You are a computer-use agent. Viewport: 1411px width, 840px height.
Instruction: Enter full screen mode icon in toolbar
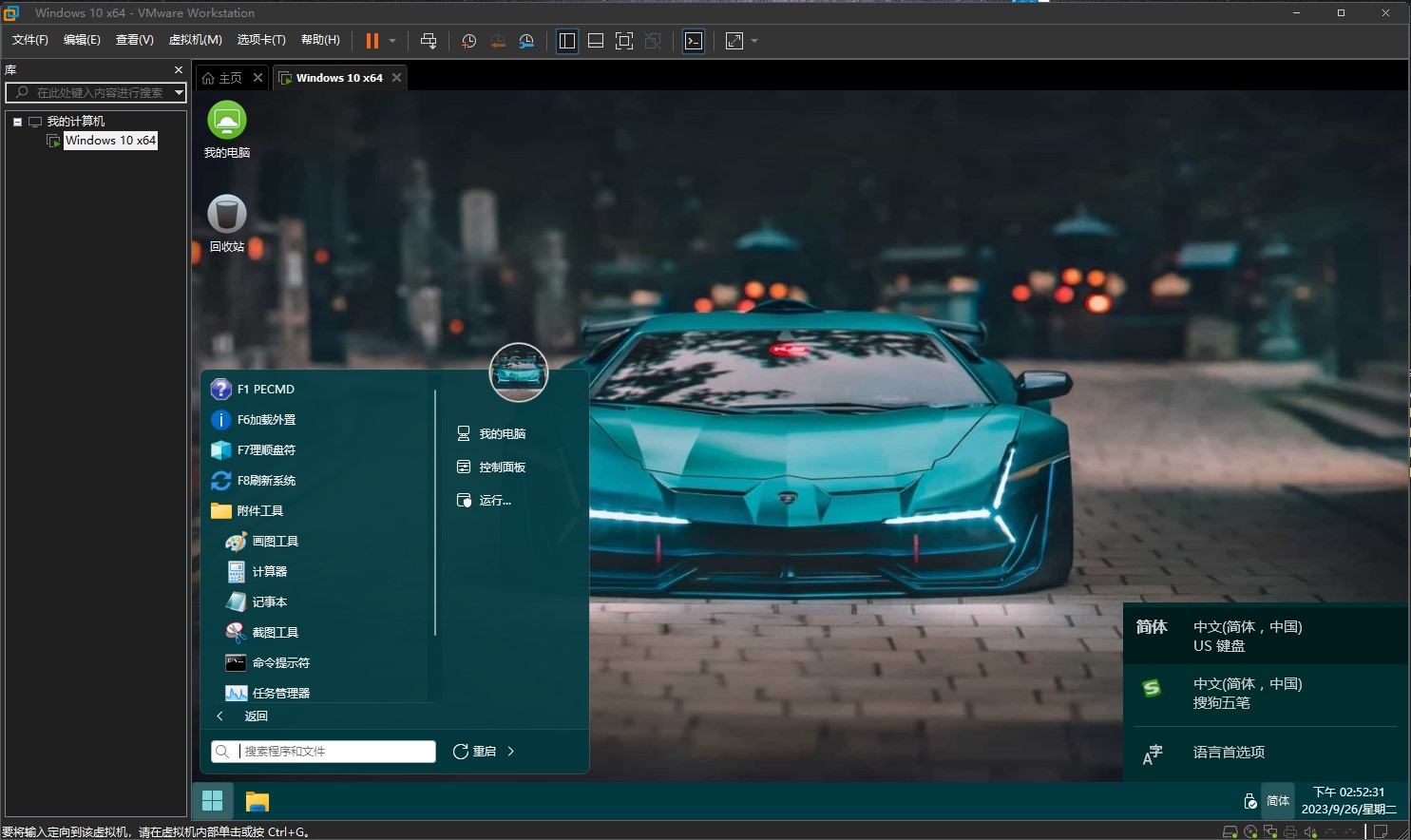(x=624, y=41)
